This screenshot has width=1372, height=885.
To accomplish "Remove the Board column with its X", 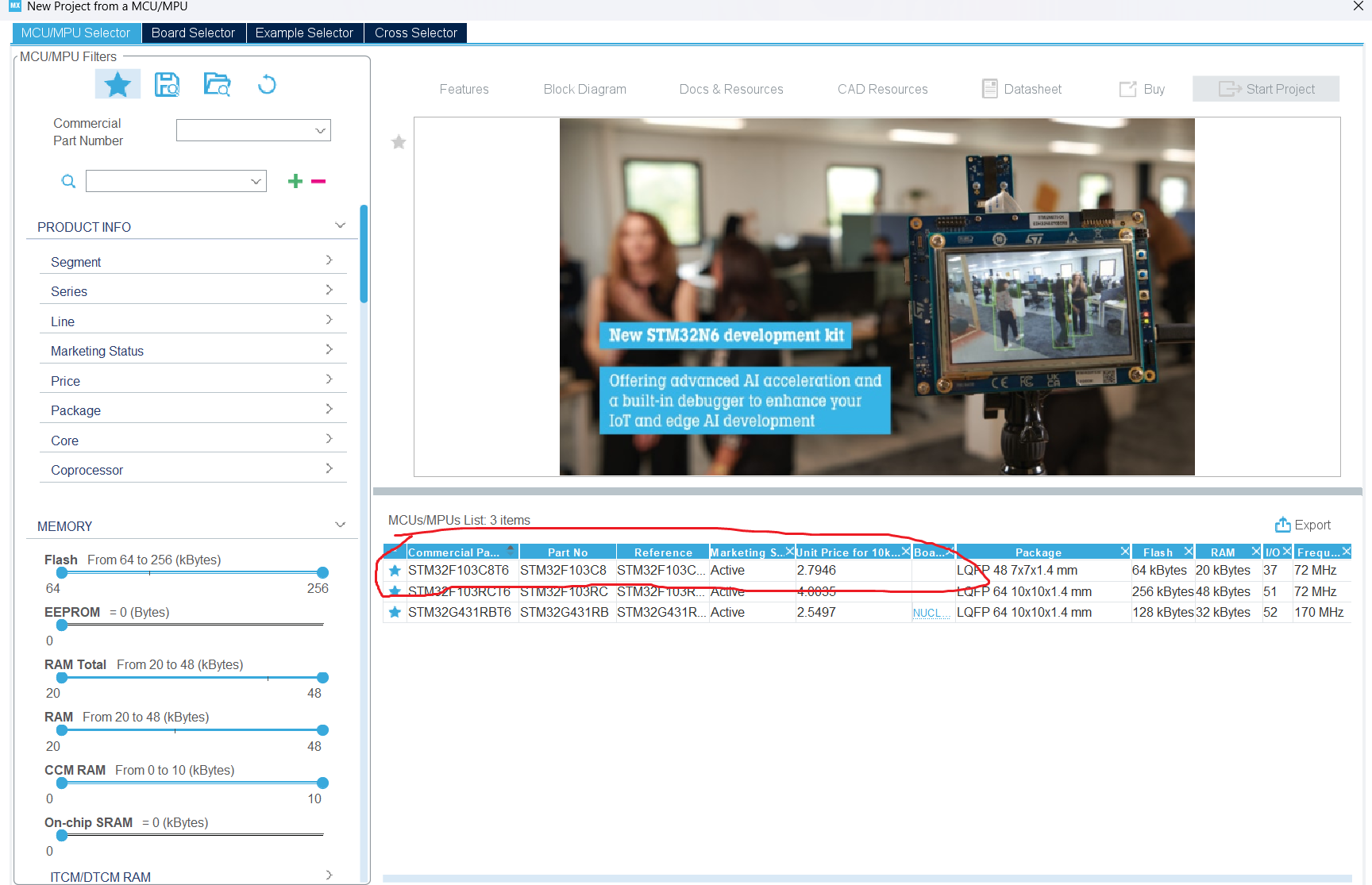I will [949, 551].
